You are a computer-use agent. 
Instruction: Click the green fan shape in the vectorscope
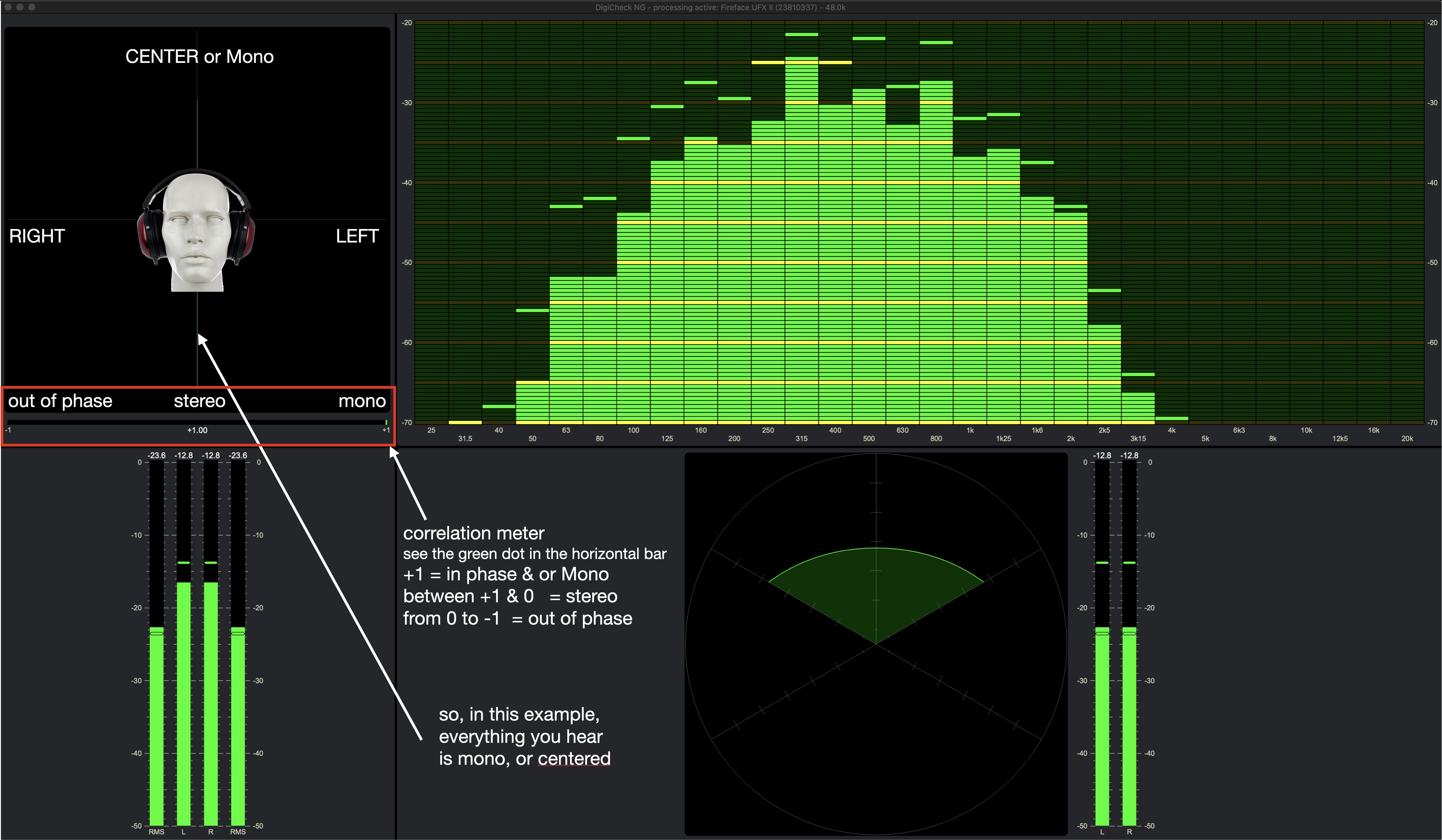pyautogui.click(x=875, y=589)
